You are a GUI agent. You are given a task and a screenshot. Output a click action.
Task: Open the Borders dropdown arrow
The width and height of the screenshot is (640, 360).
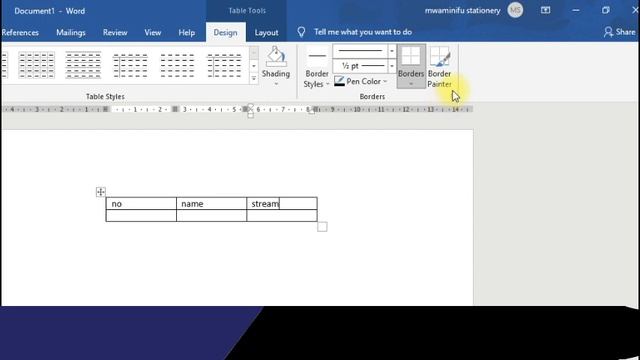point(411,84)
